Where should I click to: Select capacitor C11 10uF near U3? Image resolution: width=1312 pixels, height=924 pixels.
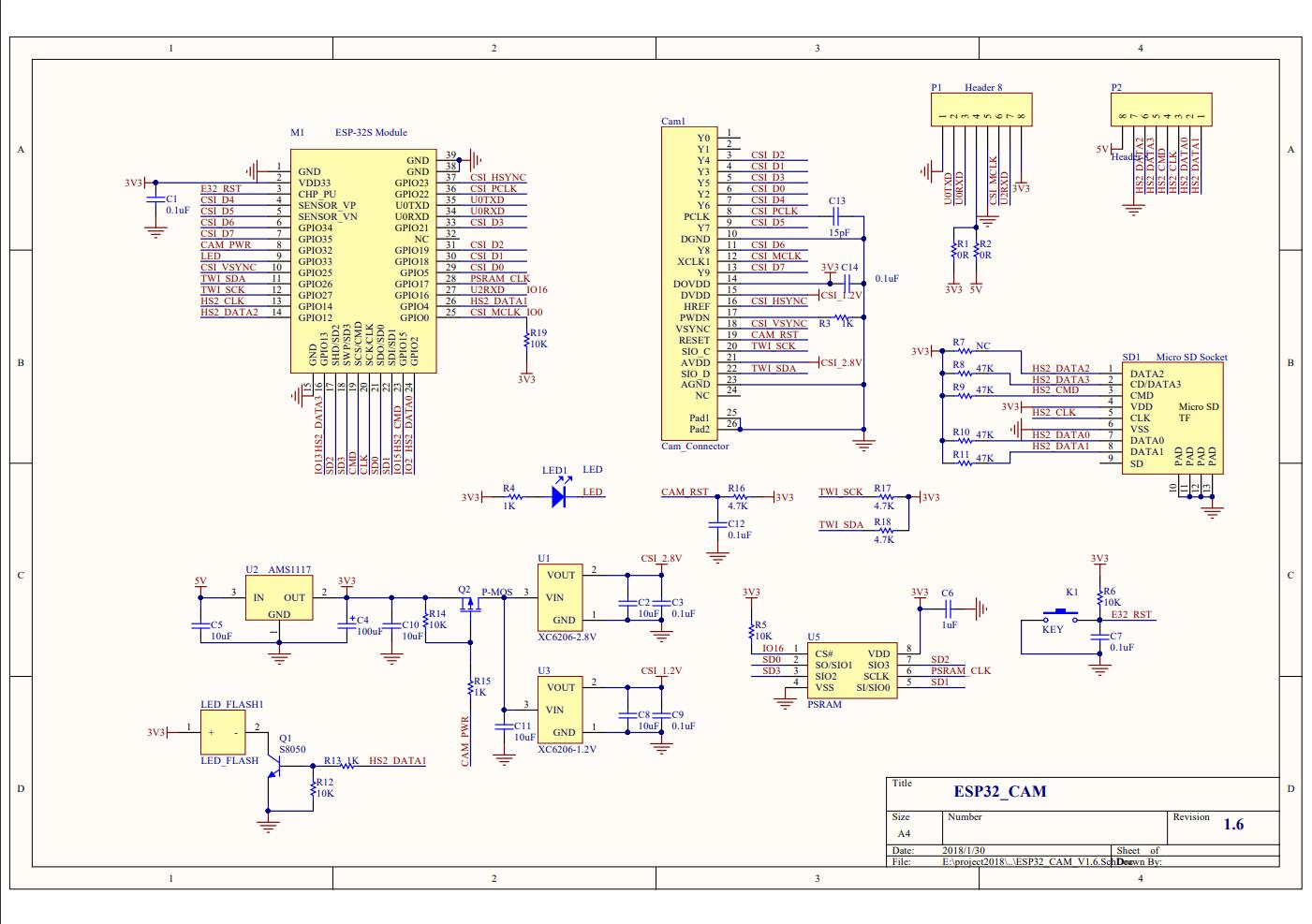pyautogui.click(x=504, y=726)
